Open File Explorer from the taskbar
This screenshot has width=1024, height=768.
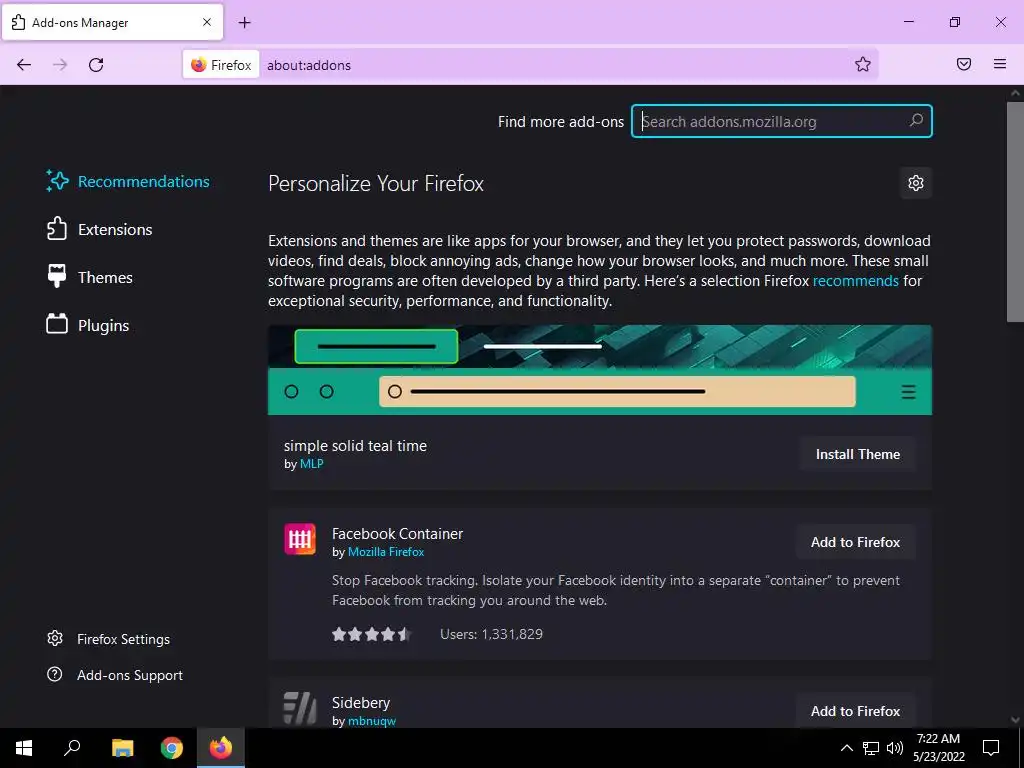point(122,748)
